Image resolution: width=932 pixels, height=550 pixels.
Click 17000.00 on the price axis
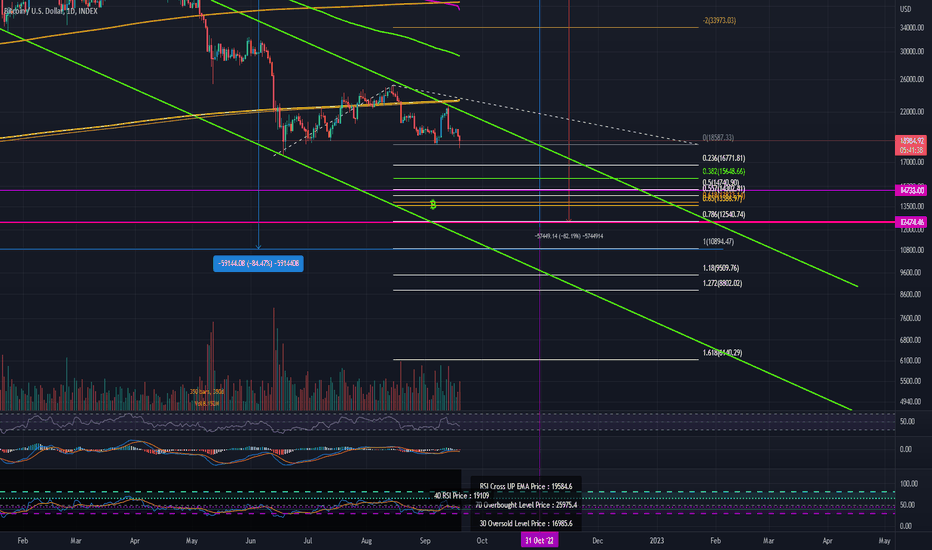click(x=912, y=162)
